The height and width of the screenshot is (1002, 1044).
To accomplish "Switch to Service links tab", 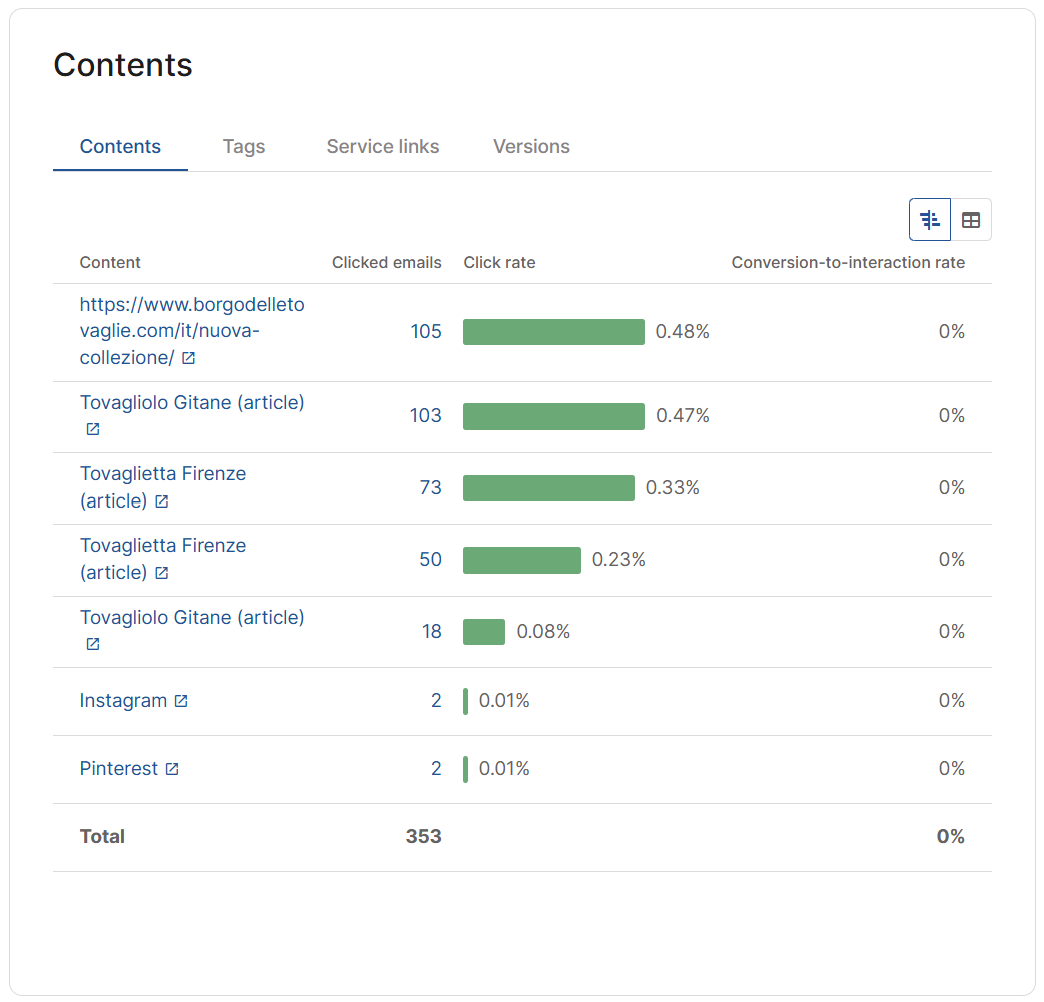I will click(x=383, y=146).
